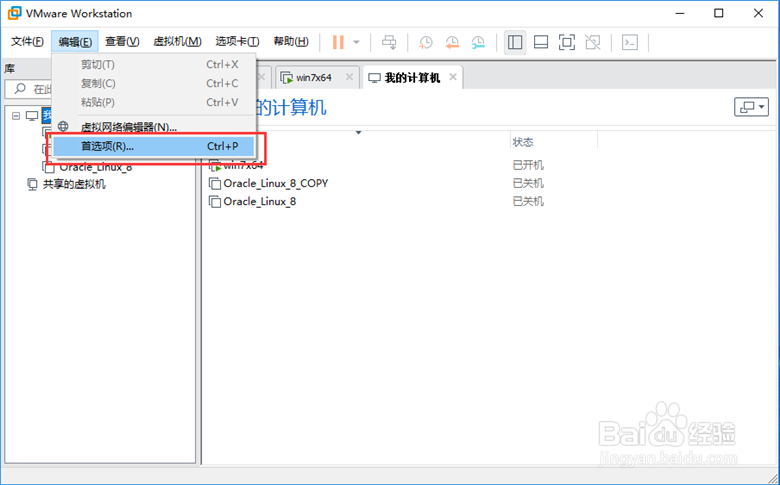Take a snapshot of the virtual machine
Screen dimensions: 780x485
pos(426,42)
